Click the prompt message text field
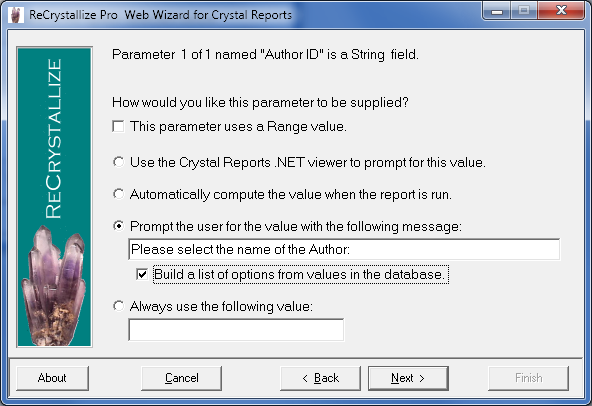592x406 pixels. (344, 249)
